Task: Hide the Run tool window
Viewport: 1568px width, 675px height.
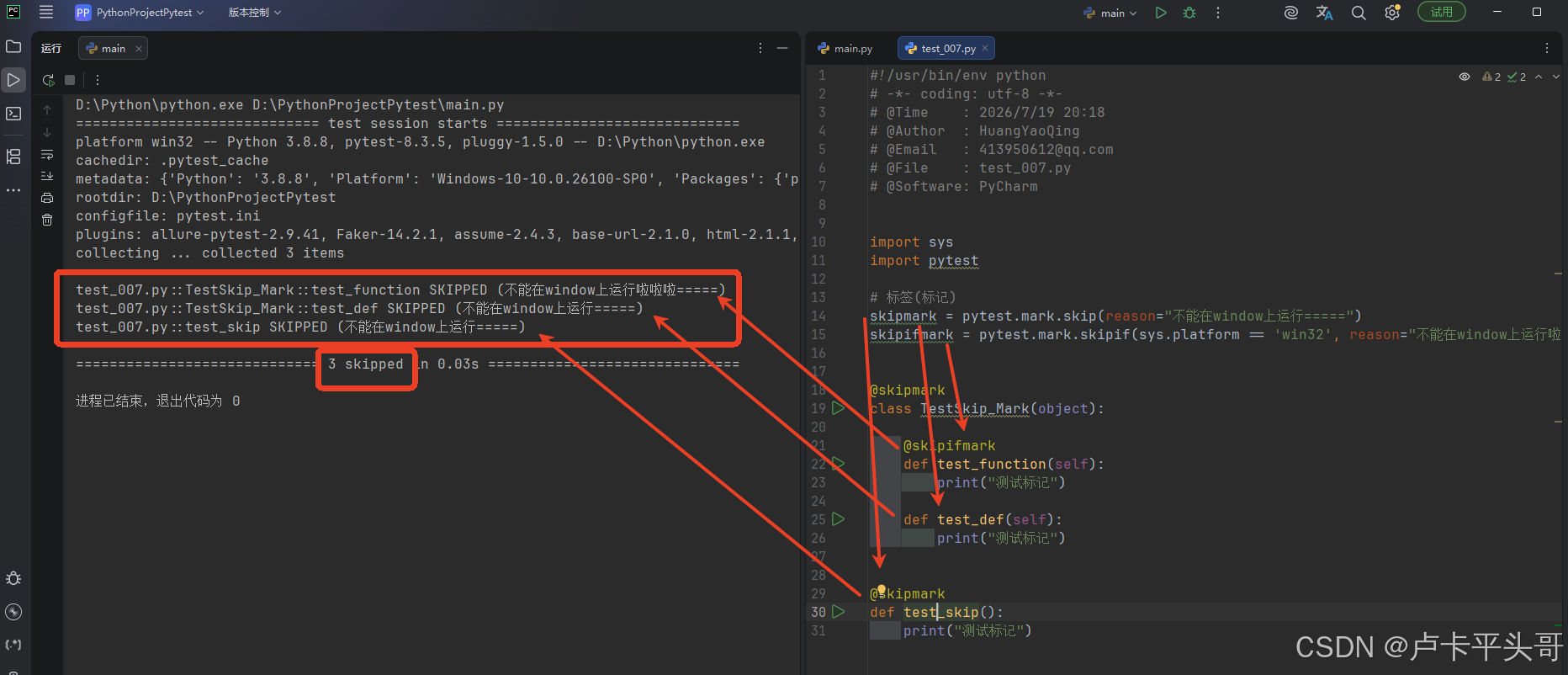Action: [x=782, y=48]
